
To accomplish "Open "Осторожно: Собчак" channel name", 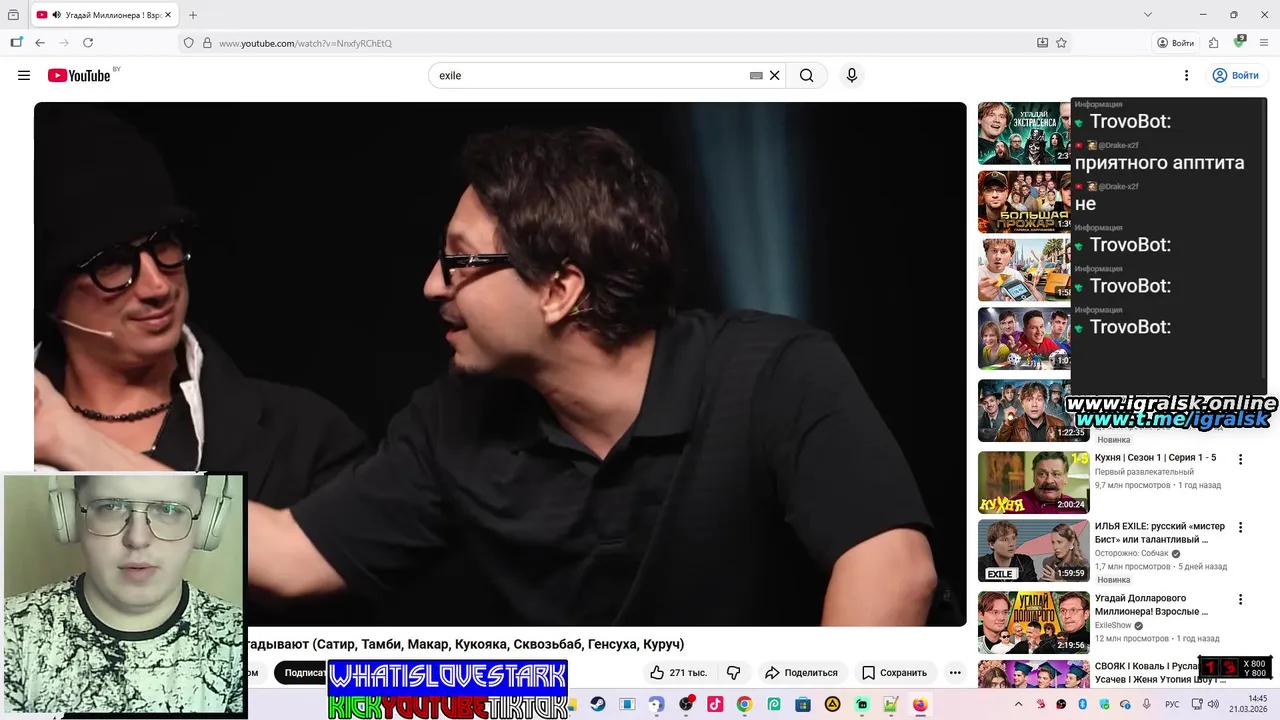I will [1131, 553].
